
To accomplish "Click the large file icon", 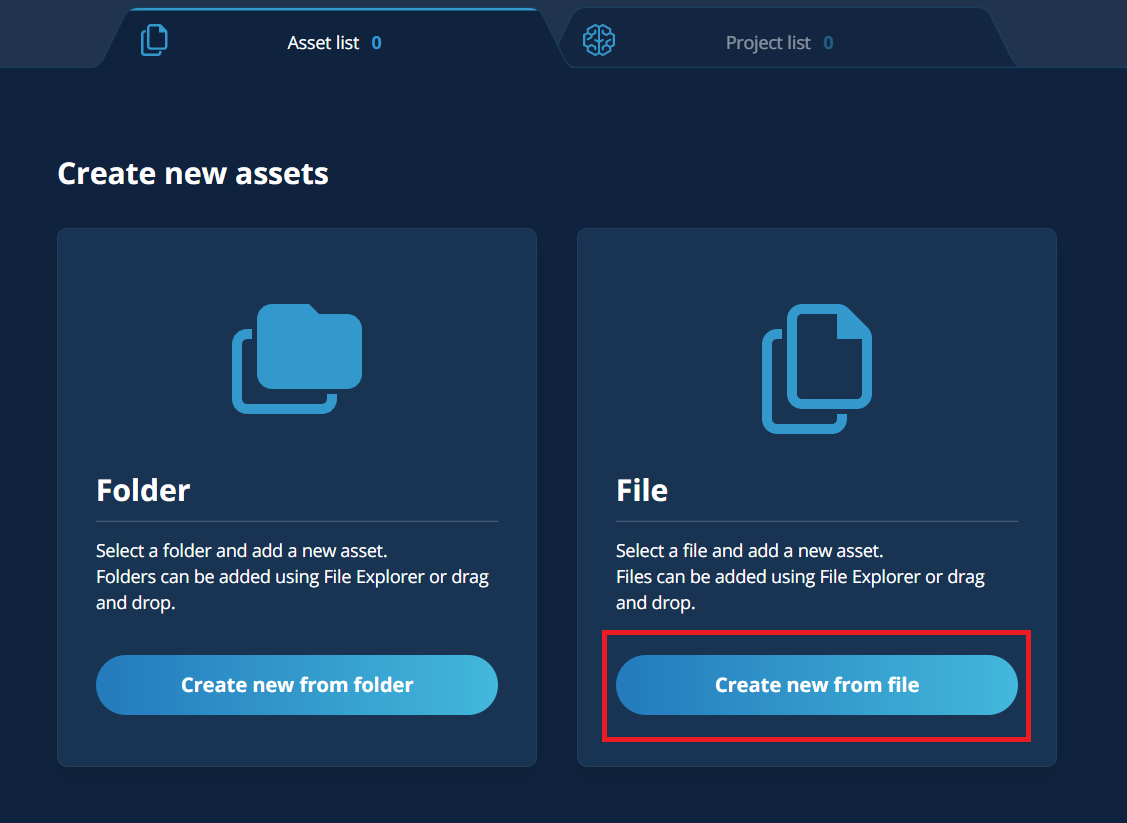I will point(816,369).
